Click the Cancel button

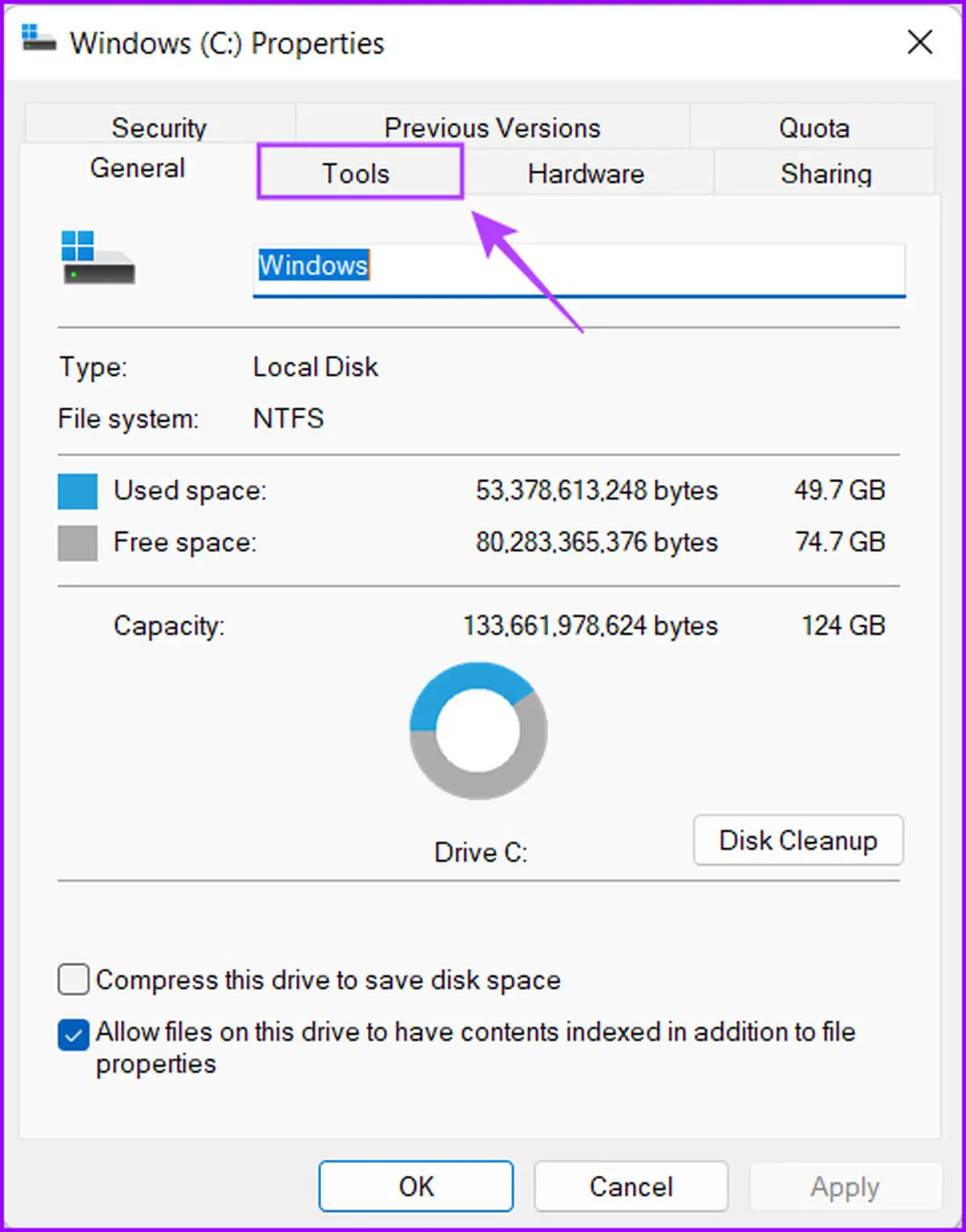[631, 1186]
